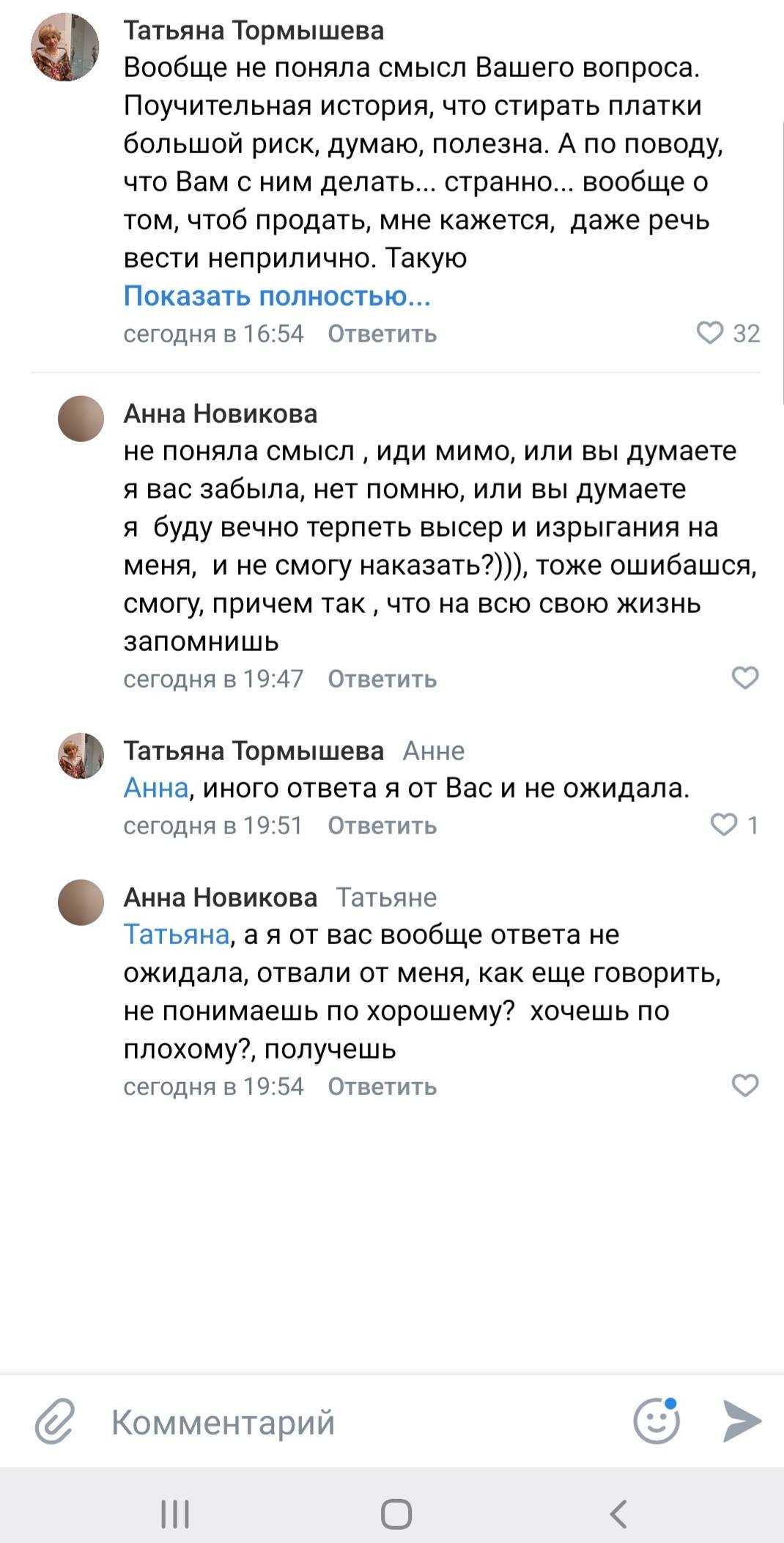Like Anna Novikova's 19:47 comment
The height and width of the screenshot is (1543, 784).
745,678
